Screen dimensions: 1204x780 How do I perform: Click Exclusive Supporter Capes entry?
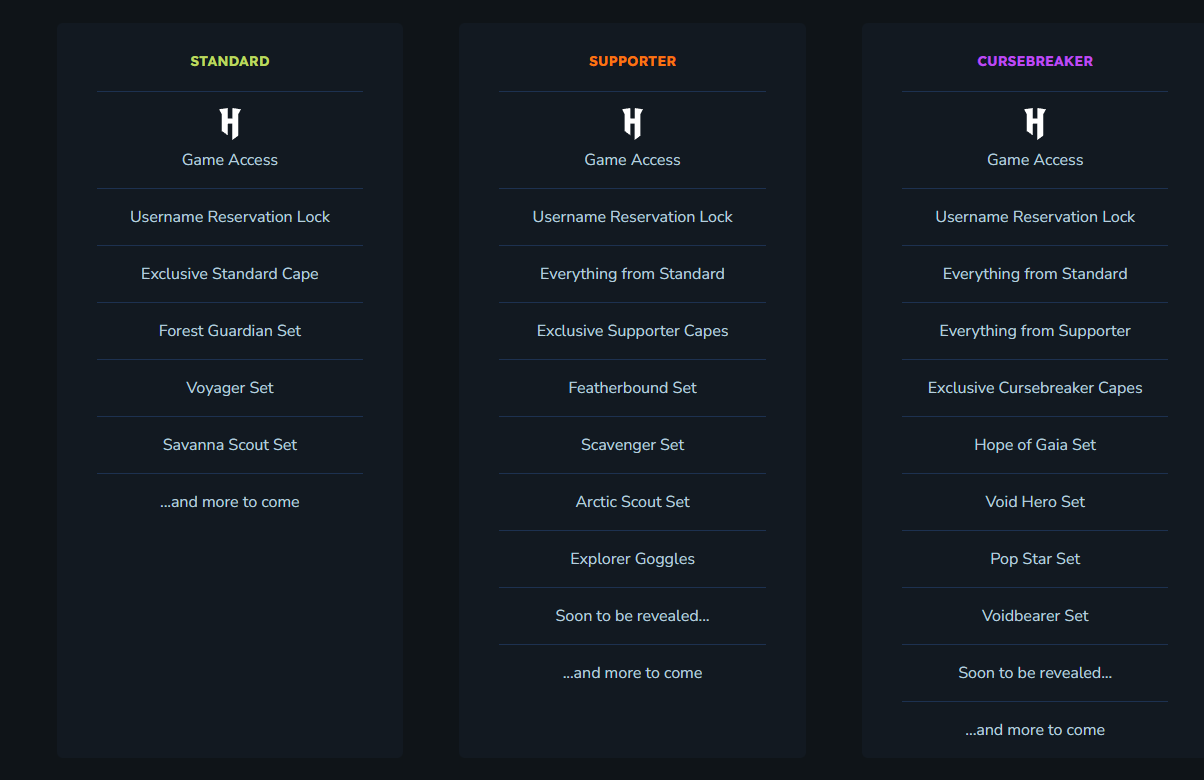pos(632,331)
